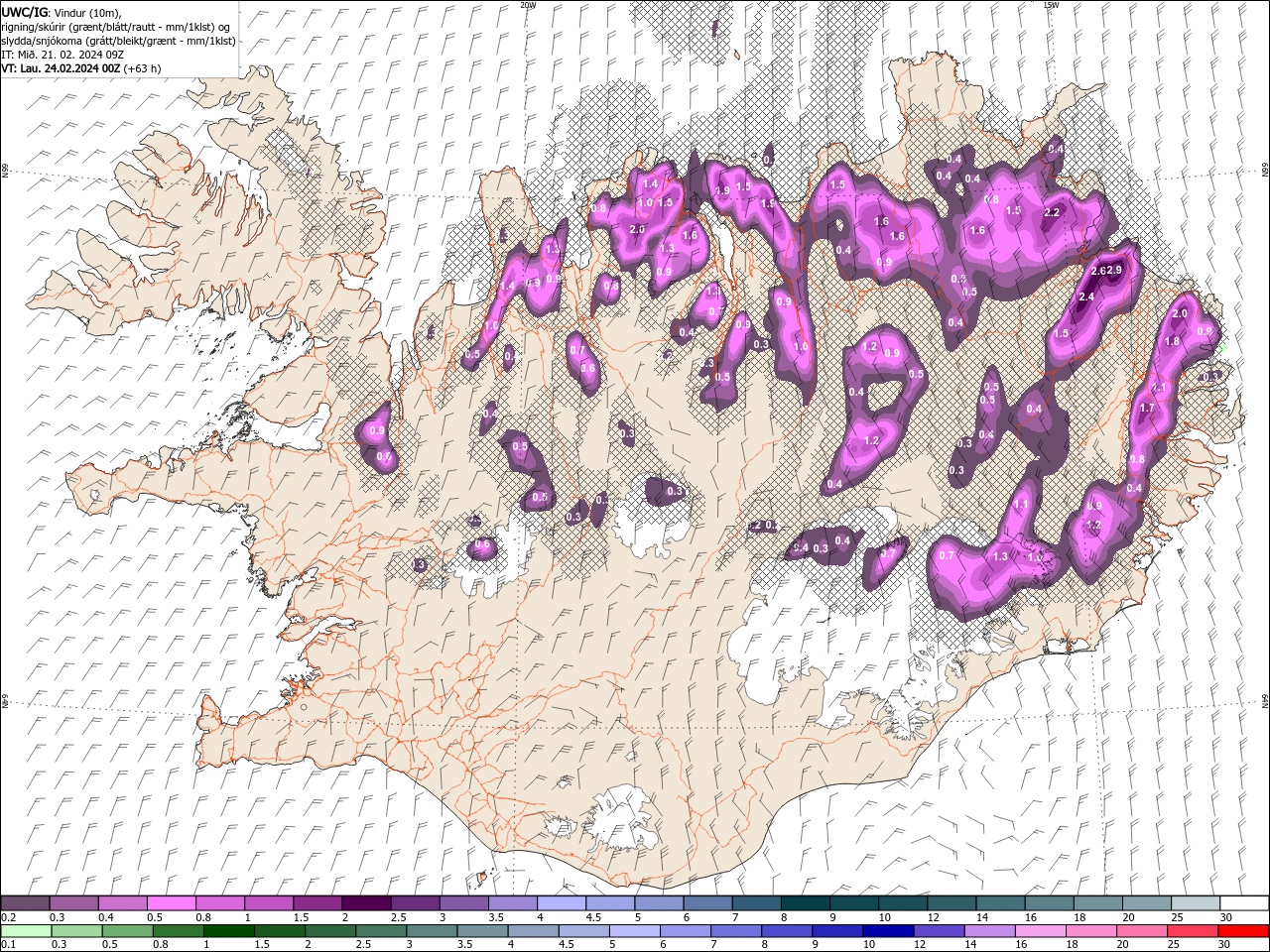This screenshot has width=1270, height=952.
Task: Click the "20W" longitude label
Action: pos(528,5)
